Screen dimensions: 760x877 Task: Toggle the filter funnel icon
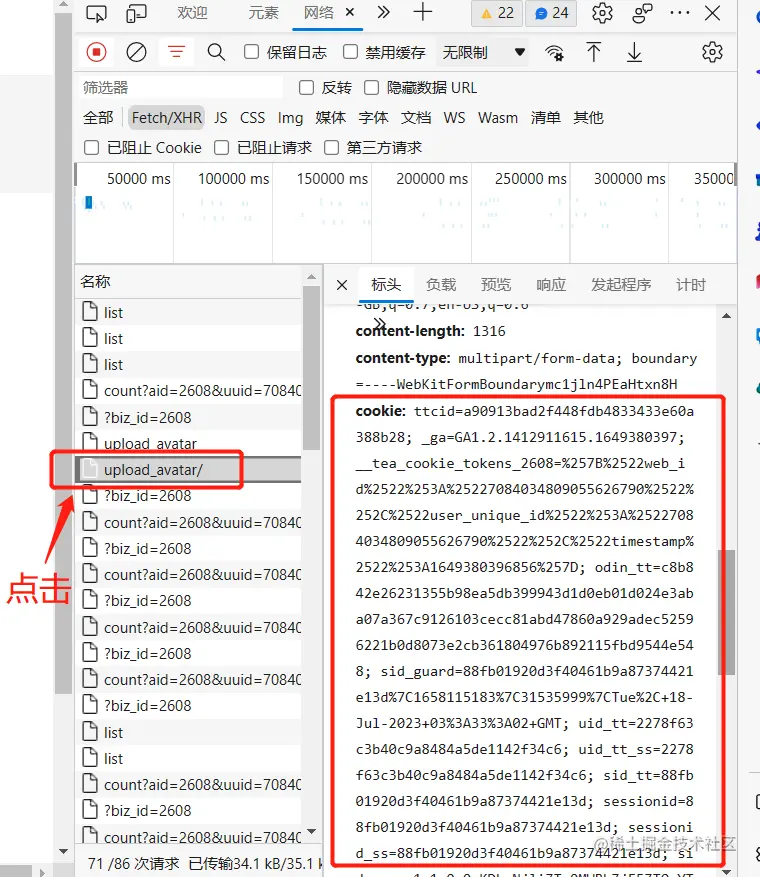coord(177,53)
